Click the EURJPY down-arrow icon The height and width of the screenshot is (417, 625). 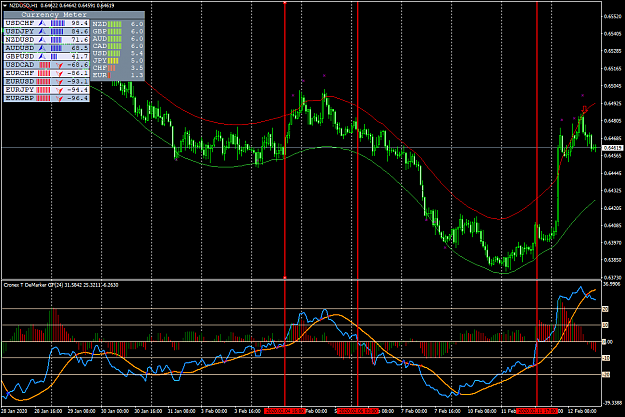tap(60, 90)
